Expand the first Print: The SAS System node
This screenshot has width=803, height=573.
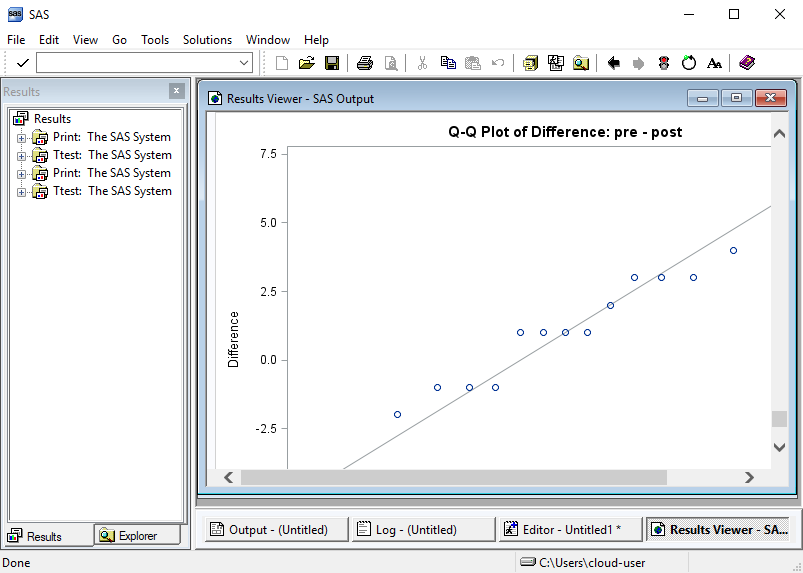(x=21, y=137)
